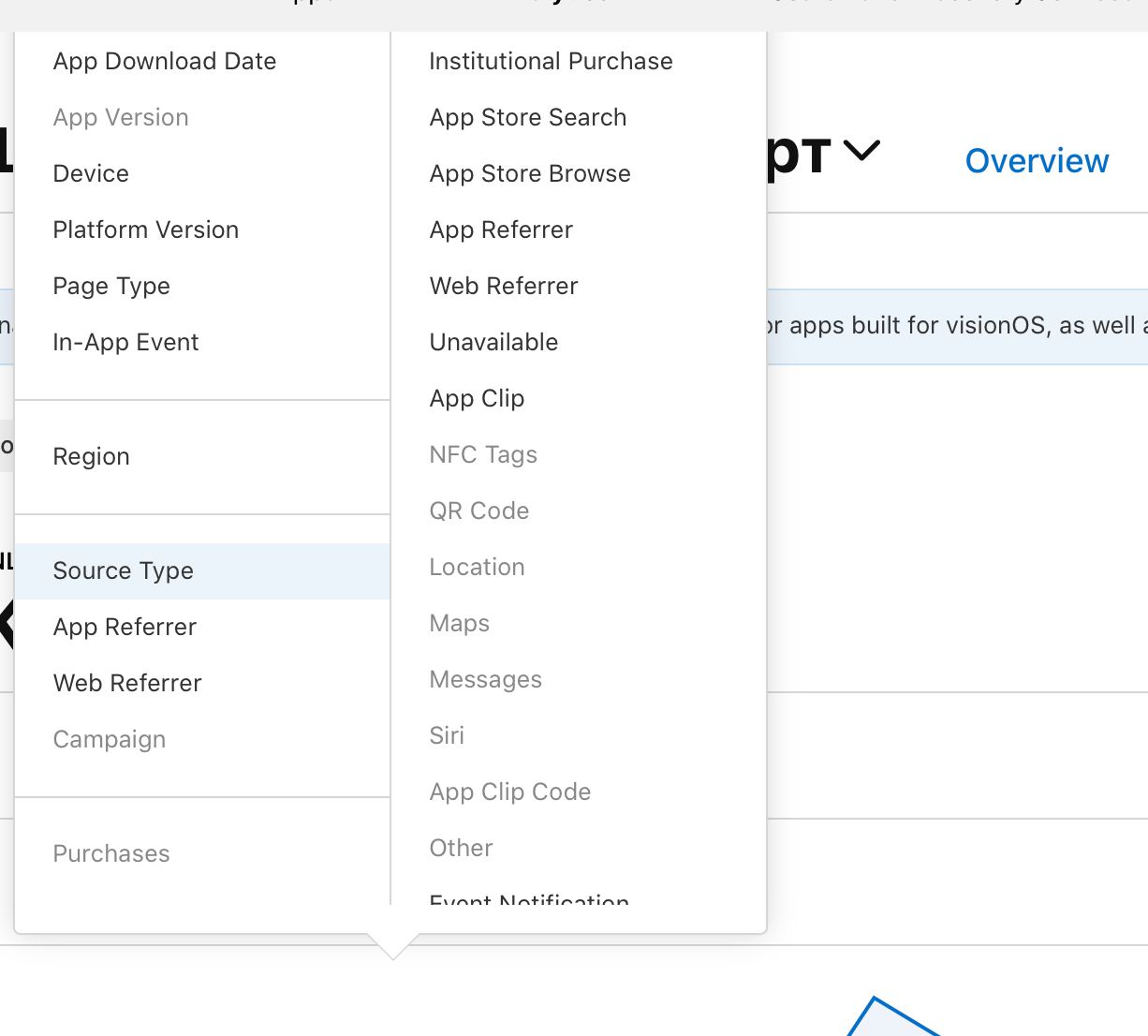Pick Web Referrer in source submenu
Screen dimensions: 1148x1036
pos(504,287)
